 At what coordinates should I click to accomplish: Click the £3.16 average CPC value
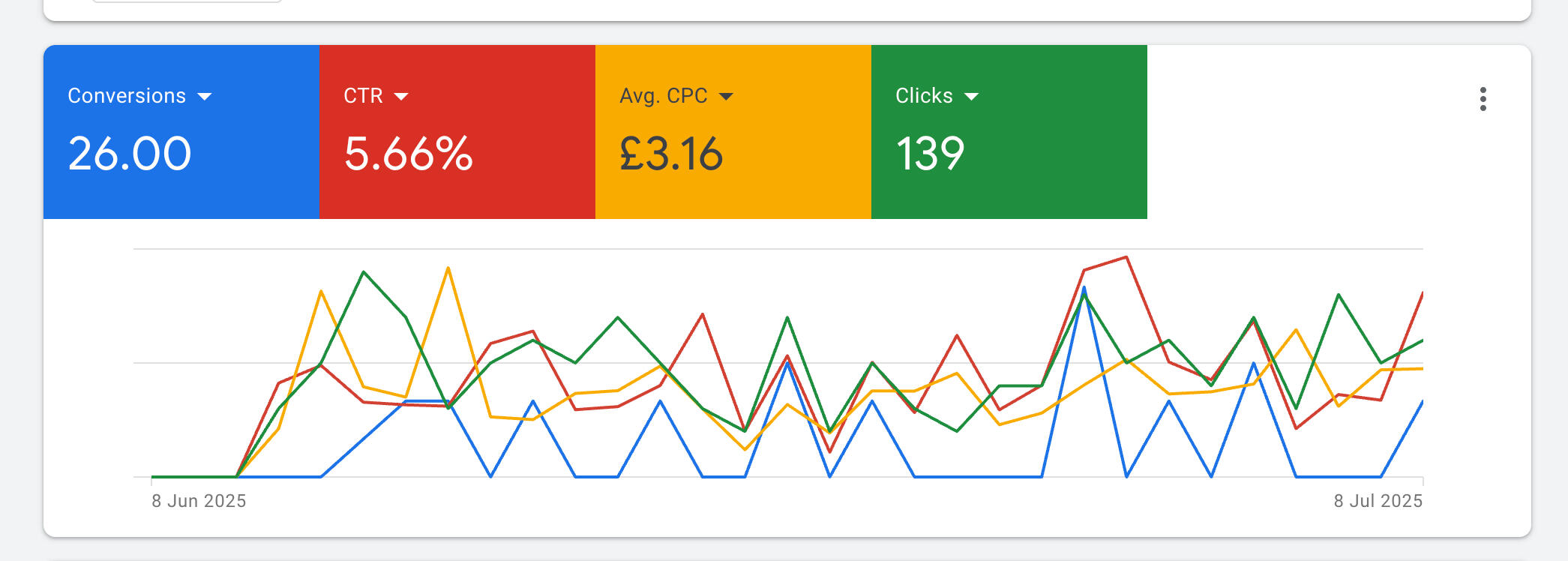[671, 154]
